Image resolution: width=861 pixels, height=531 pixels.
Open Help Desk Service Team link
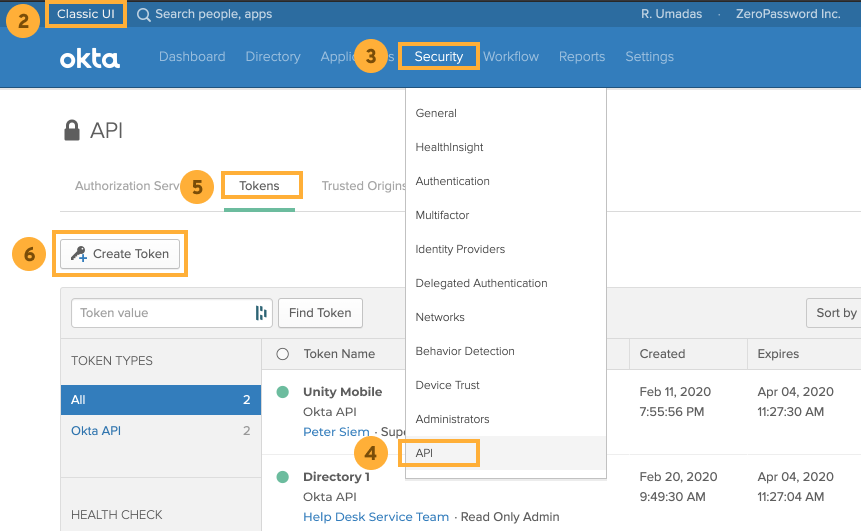click(x=376, y=517)
